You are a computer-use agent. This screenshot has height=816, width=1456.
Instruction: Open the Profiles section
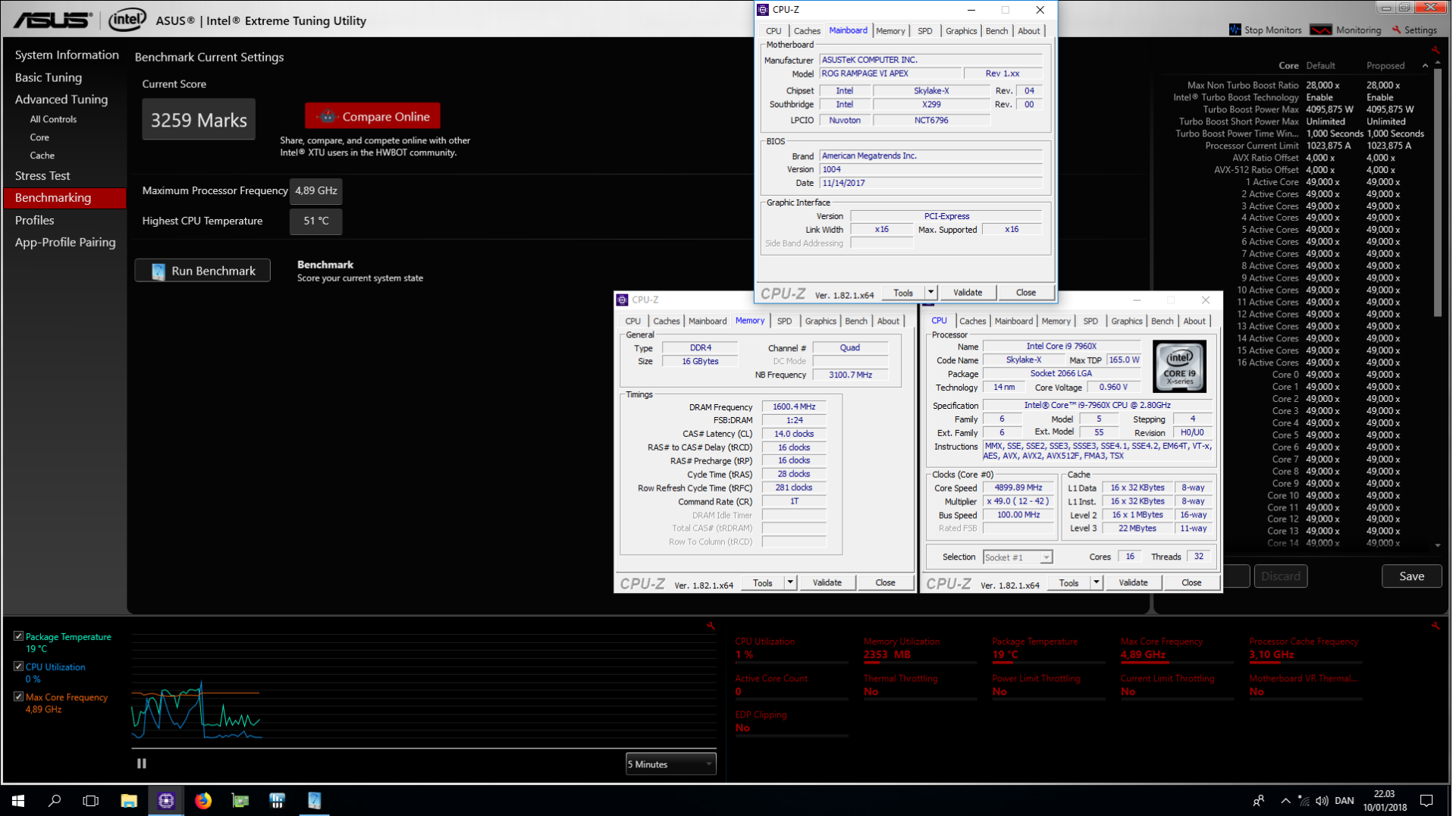pos(35,220)
